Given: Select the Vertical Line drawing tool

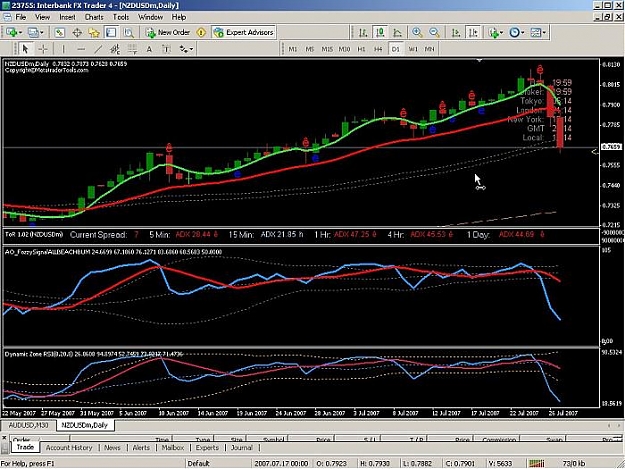Looking at the screenshot, I should click(x=63, y=49).
